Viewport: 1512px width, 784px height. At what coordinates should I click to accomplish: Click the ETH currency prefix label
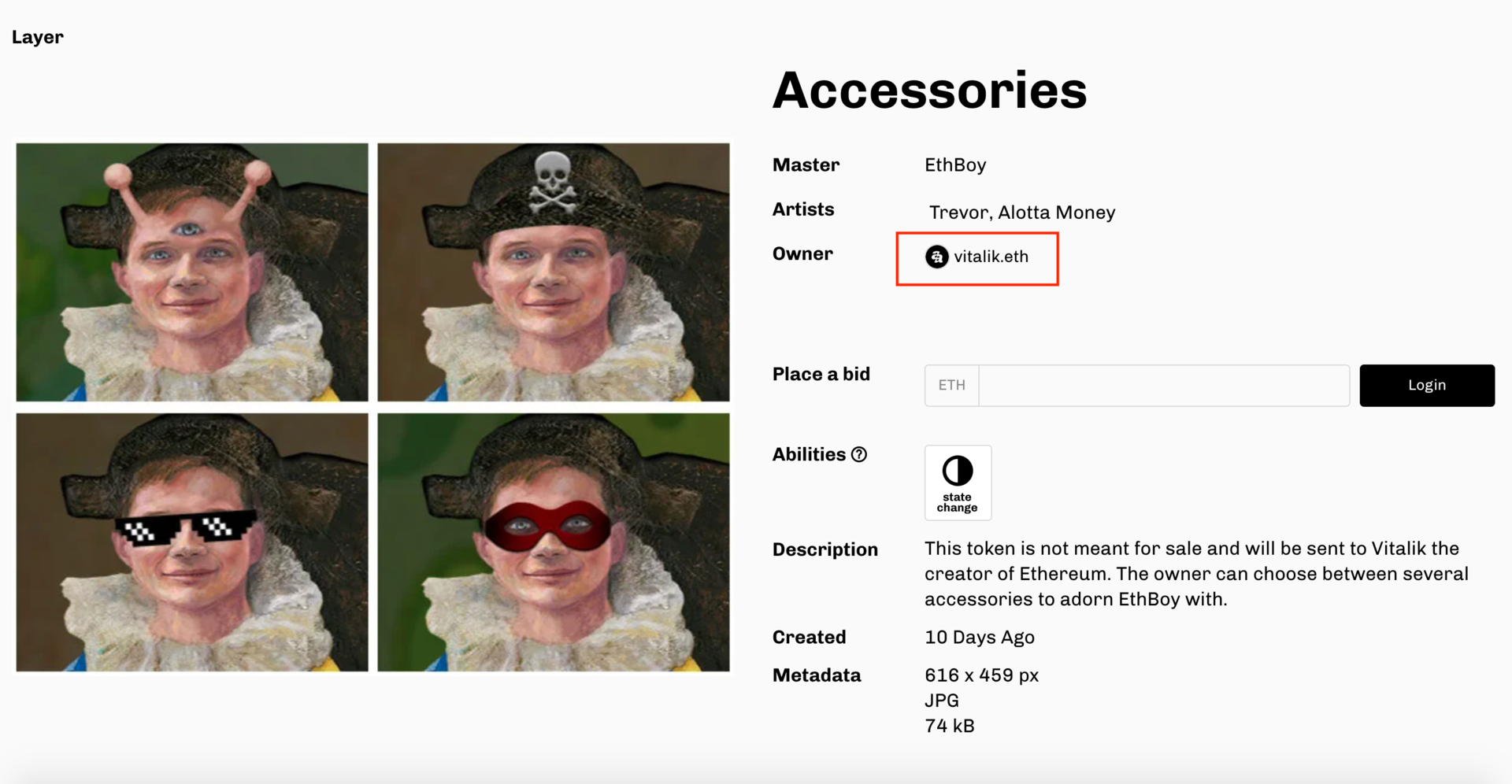[x=951, y=385]
